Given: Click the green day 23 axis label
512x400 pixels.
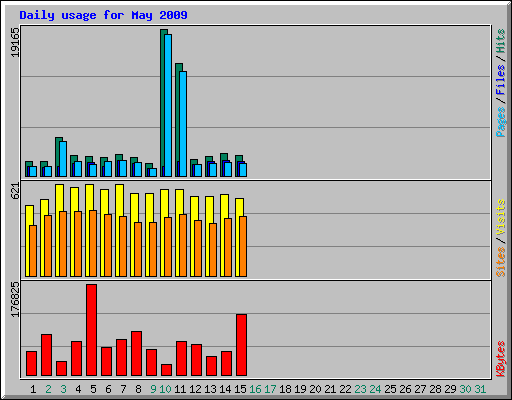Looking at the screenshot, I should tap(360, 389).
